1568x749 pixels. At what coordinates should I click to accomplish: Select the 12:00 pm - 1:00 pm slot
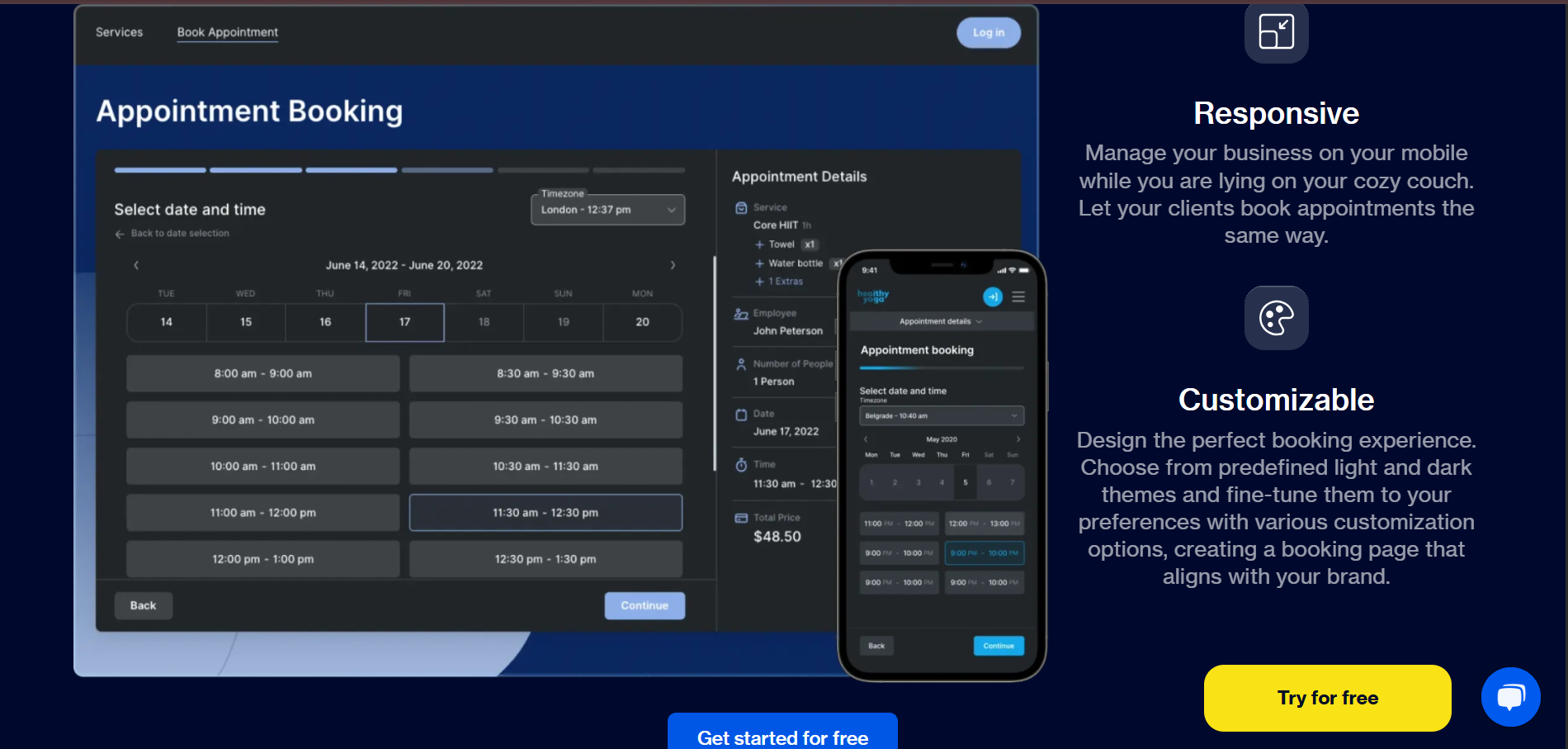coord(262,559)
